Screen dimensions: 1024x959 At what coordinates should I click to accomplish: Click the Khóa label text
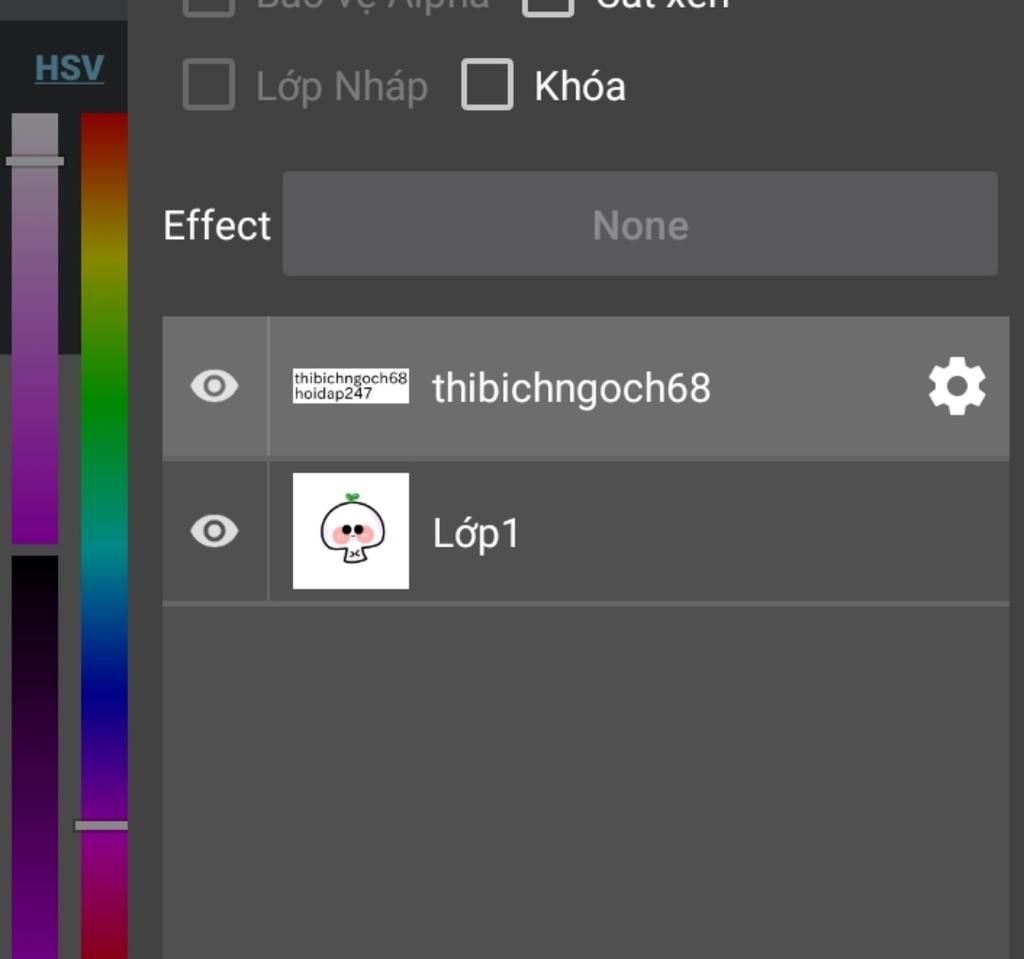(x=580, y=87)
